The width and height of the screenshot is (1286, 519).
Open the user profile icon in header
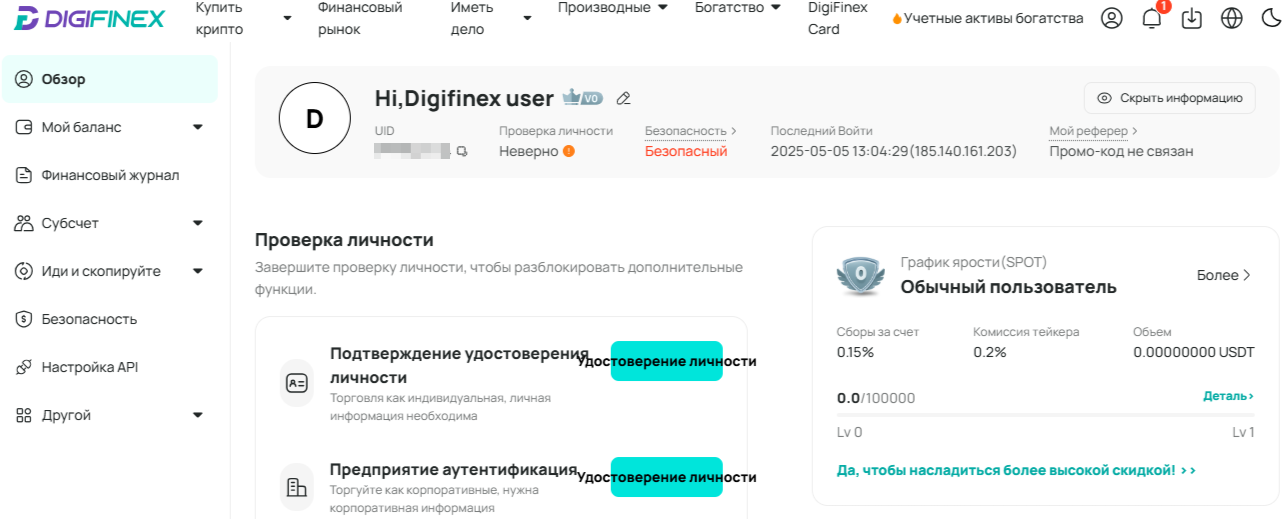(1111, 18)
